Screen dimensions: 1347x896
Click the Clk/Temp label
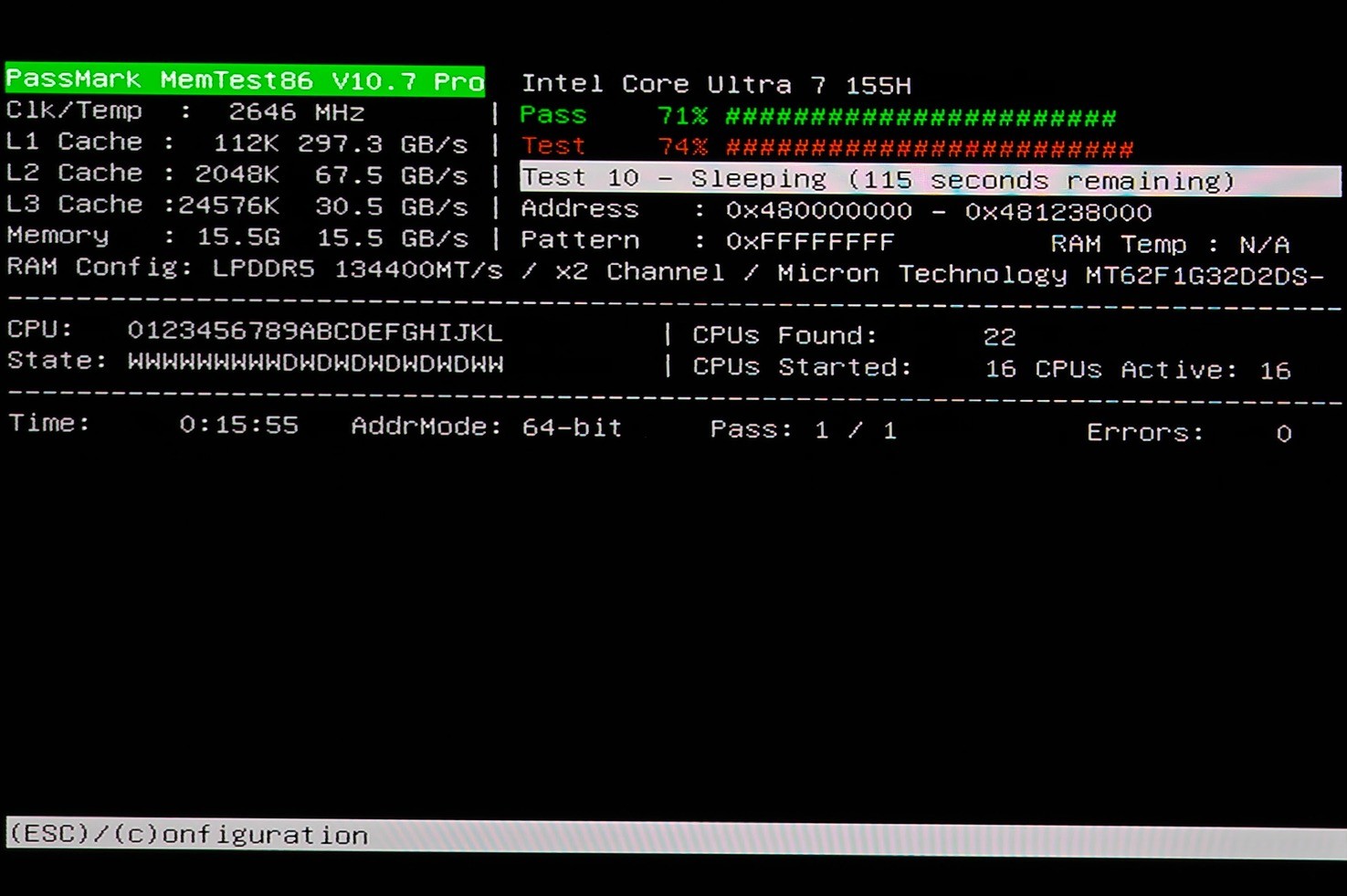[x=74, y=111]
